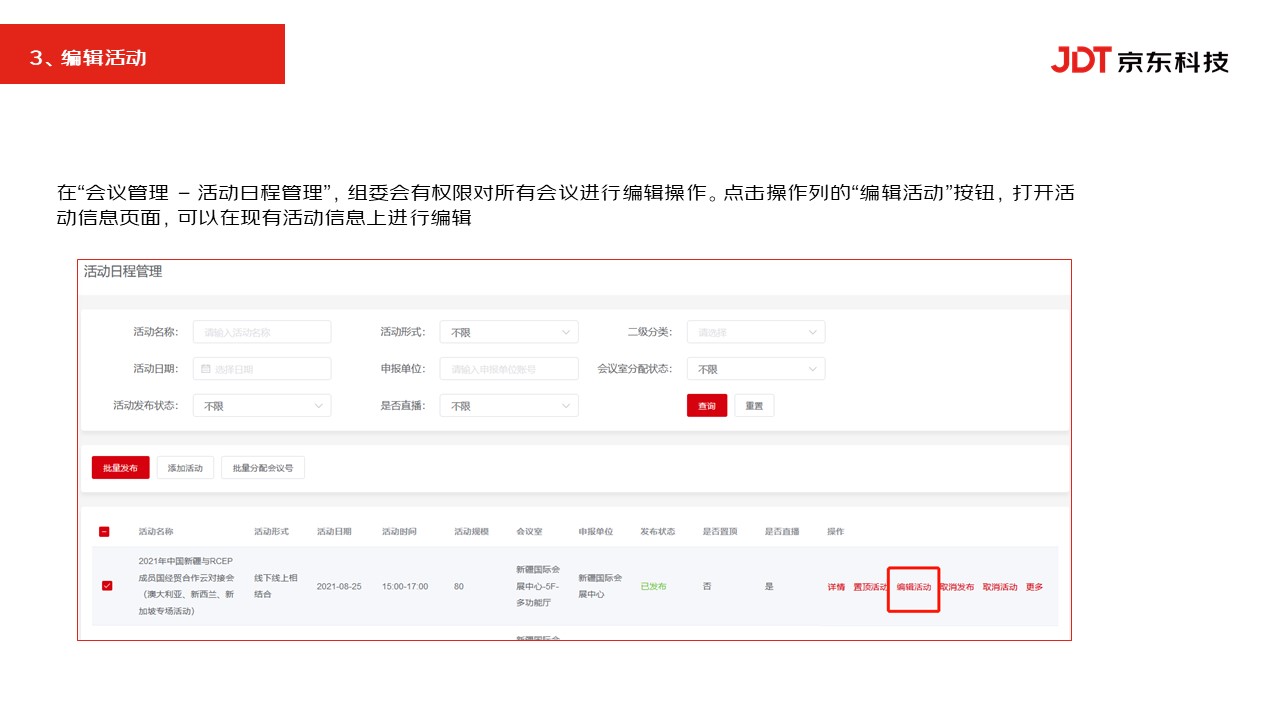Screen dimensions: 1280x720
Task: Click the 活动日期 date picker field
Action: pyautogui.click(x=262, y=369)
